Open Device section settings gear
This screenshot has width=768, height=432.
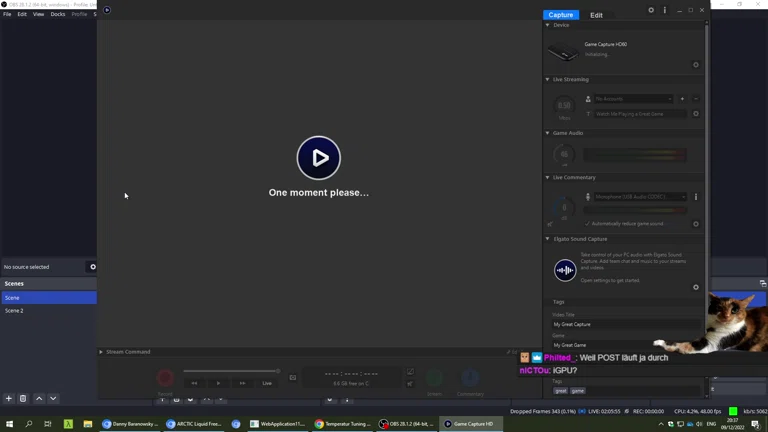696,65
